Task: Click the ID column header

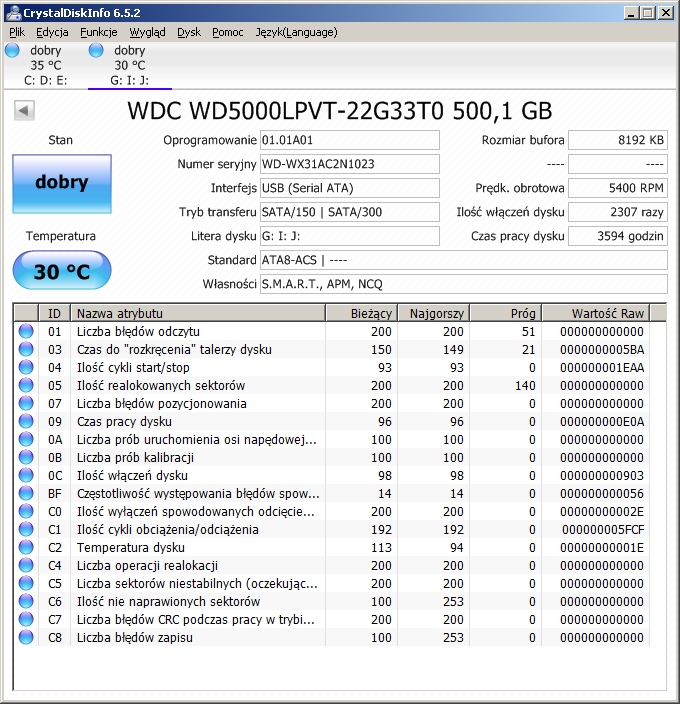Action: (54, 313)
